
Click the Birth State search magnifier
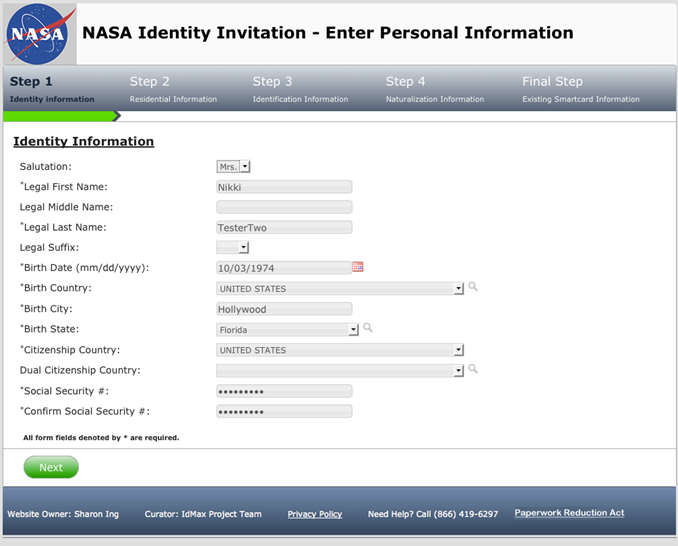368,328
